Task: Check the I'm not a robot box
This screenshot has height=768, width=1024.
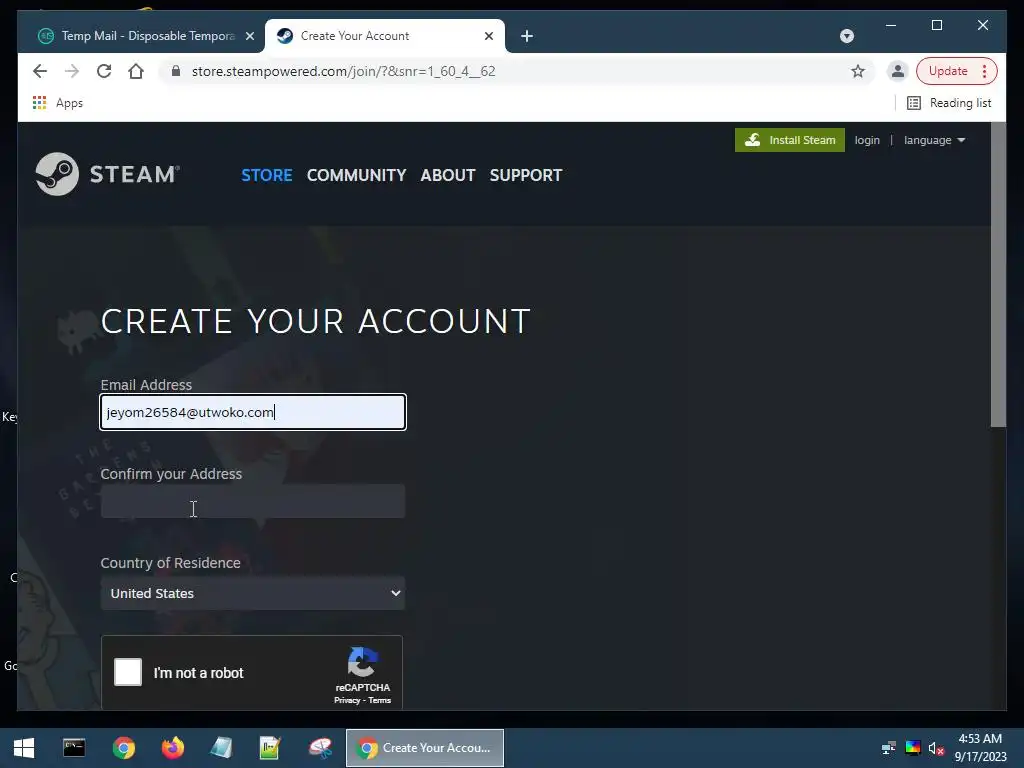Action: 128,672
